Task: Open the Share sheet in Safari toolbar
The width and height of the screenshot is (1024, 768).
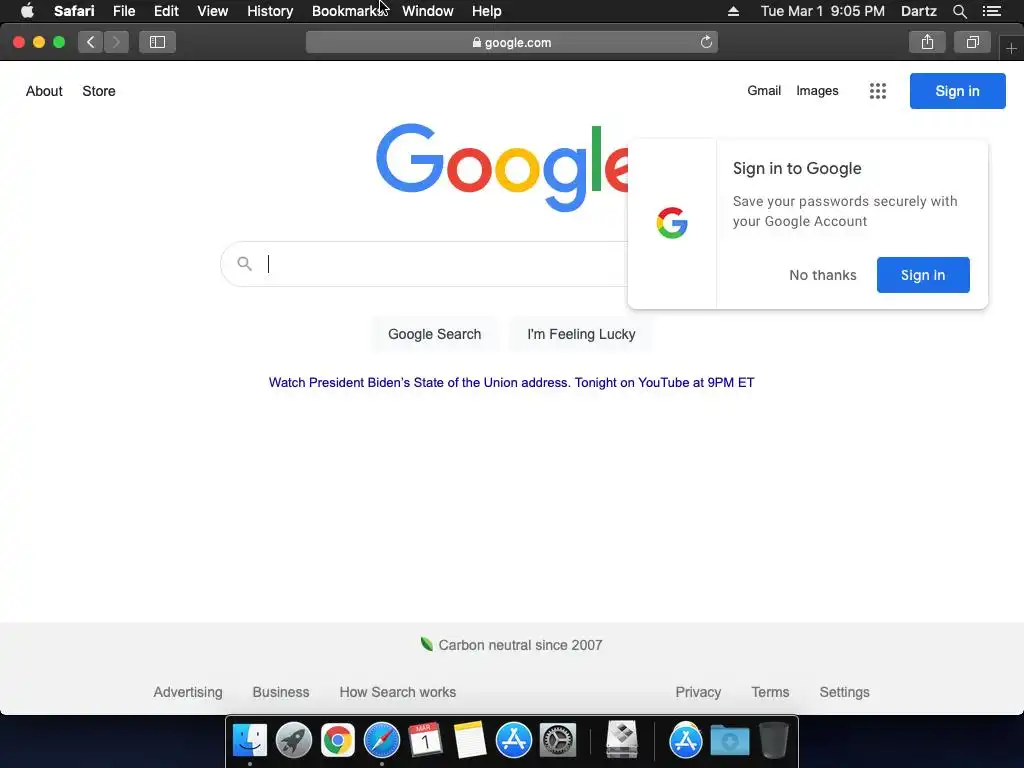Action: pos(927,42)
